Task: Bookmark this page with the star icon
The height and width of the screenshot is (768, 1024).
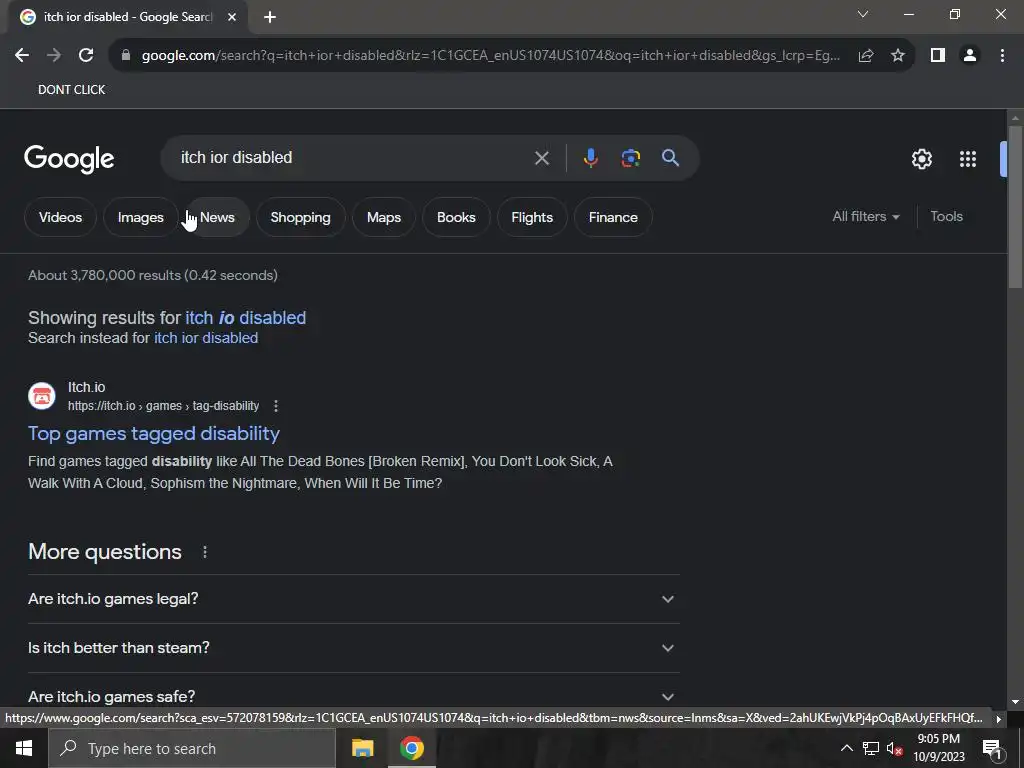Action: pos(898,56)
